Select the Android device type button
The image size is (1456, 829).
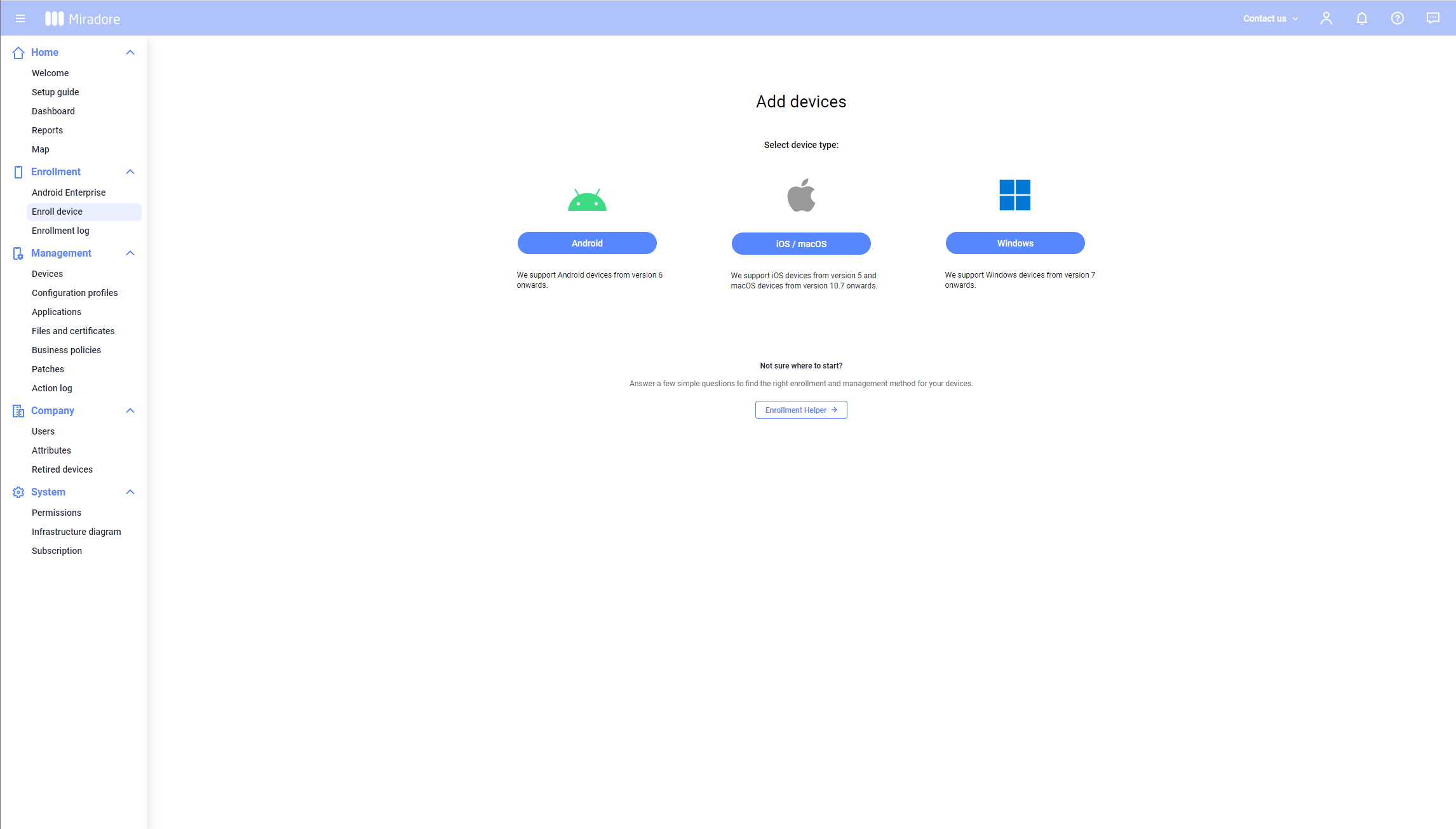coord(587,243)
